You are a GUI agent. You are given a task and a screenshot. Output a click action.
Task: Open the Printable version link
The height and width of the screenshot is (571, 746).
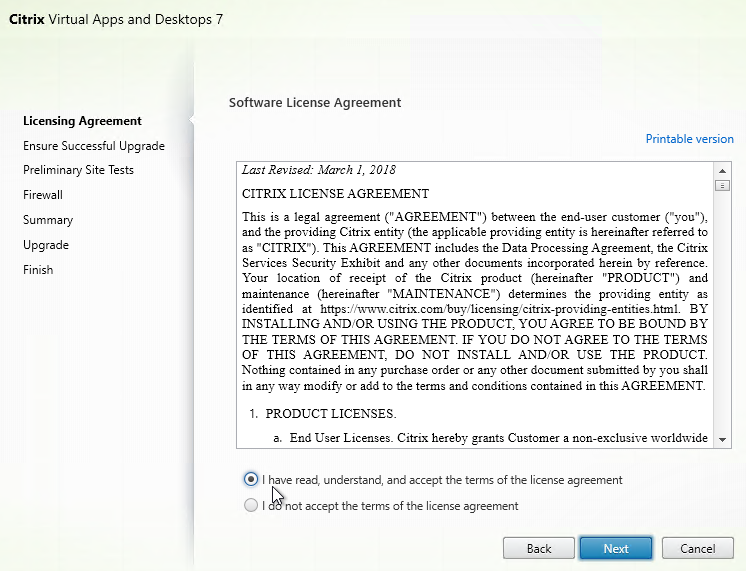(689, 139)
